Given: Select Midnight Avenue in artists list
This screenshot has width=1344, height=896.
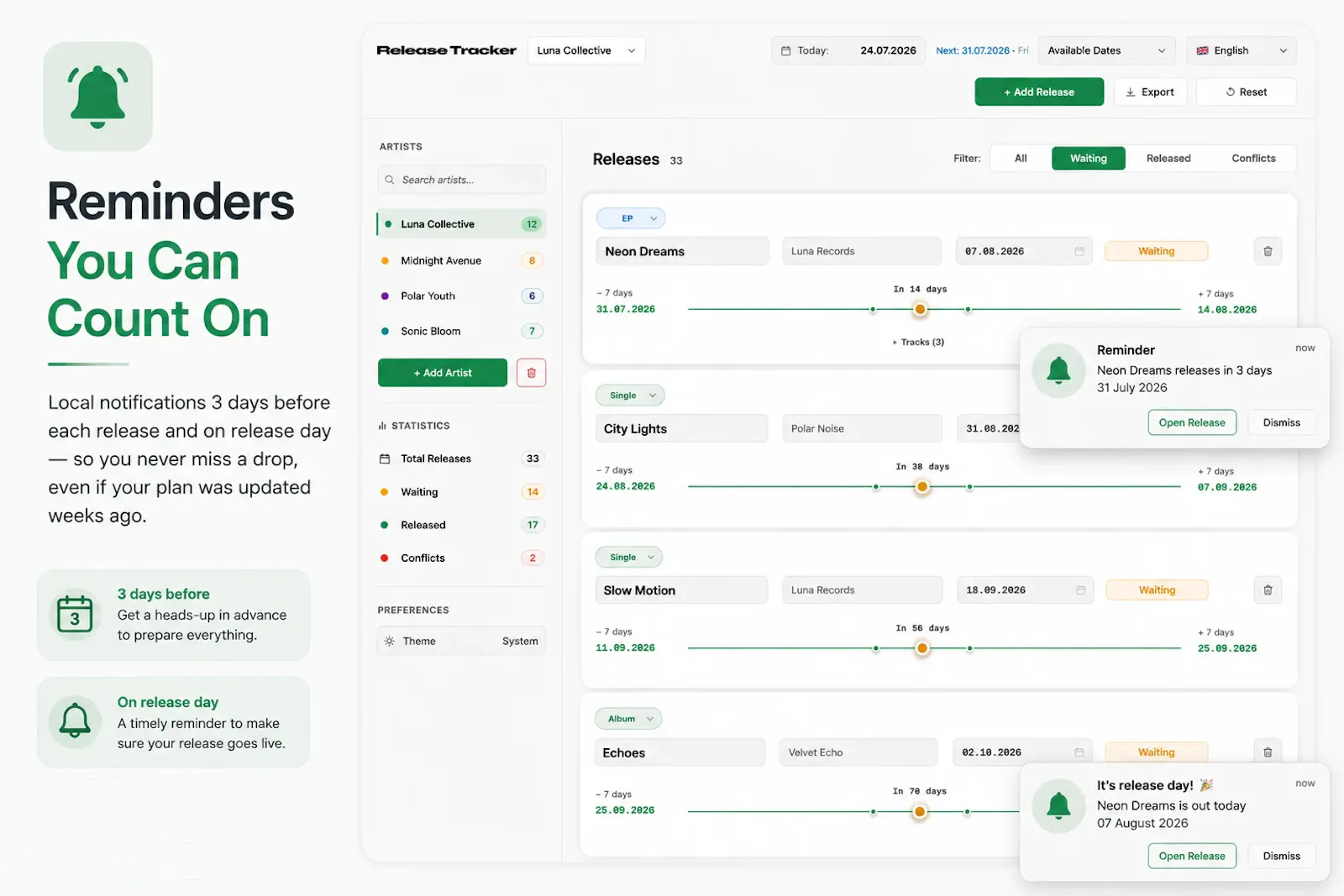Looking at the screenshot, I should click(462, 260).
